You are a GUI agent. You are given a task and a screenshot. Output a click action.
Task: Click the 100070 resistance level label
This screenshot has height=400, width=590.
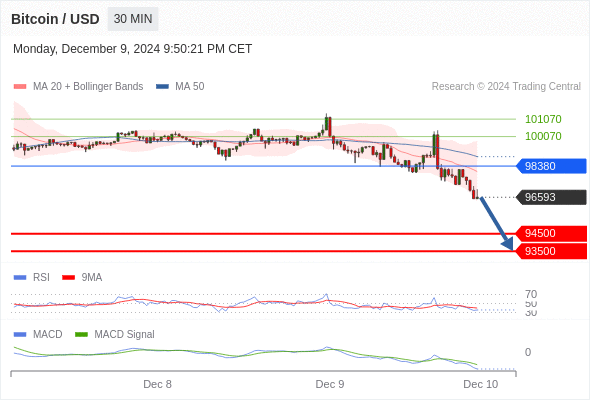tap(543, 136)
